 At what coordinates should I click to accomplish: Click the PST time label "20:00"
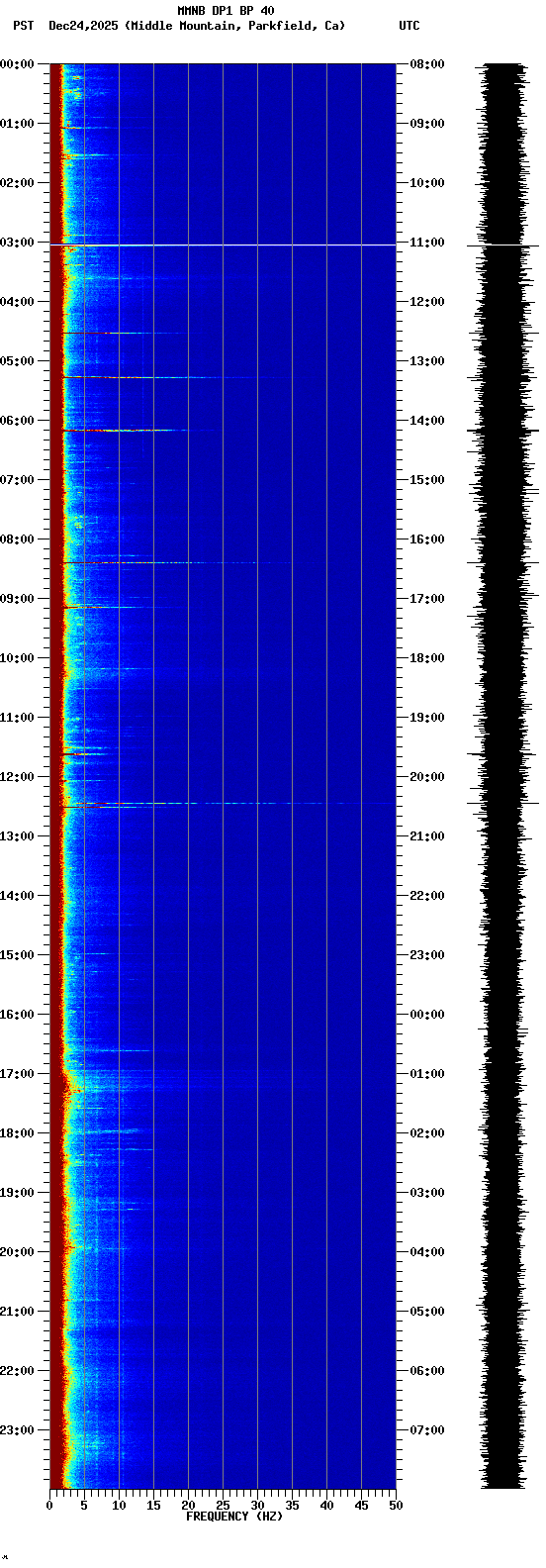click(17, 1251)
